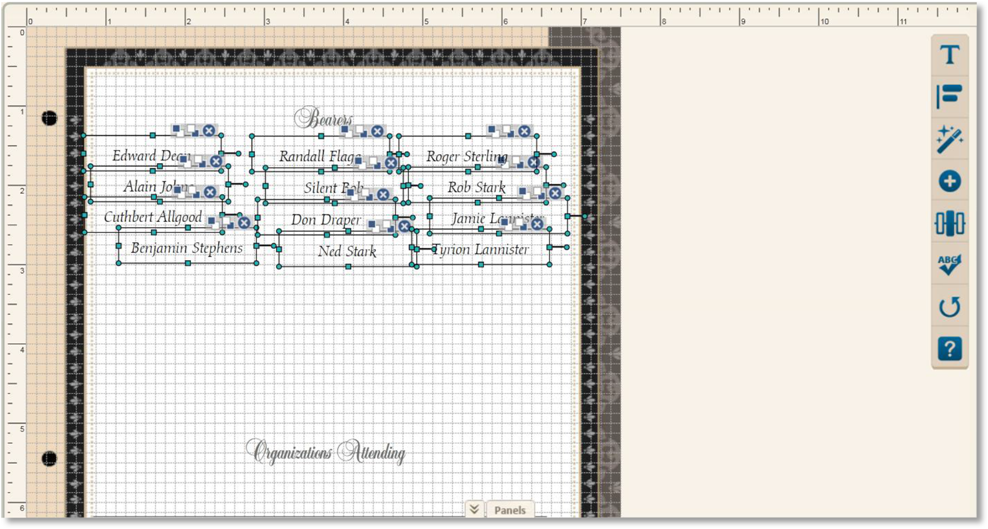Expand the double-chevron beside the Panels tab

coord(474,510)
